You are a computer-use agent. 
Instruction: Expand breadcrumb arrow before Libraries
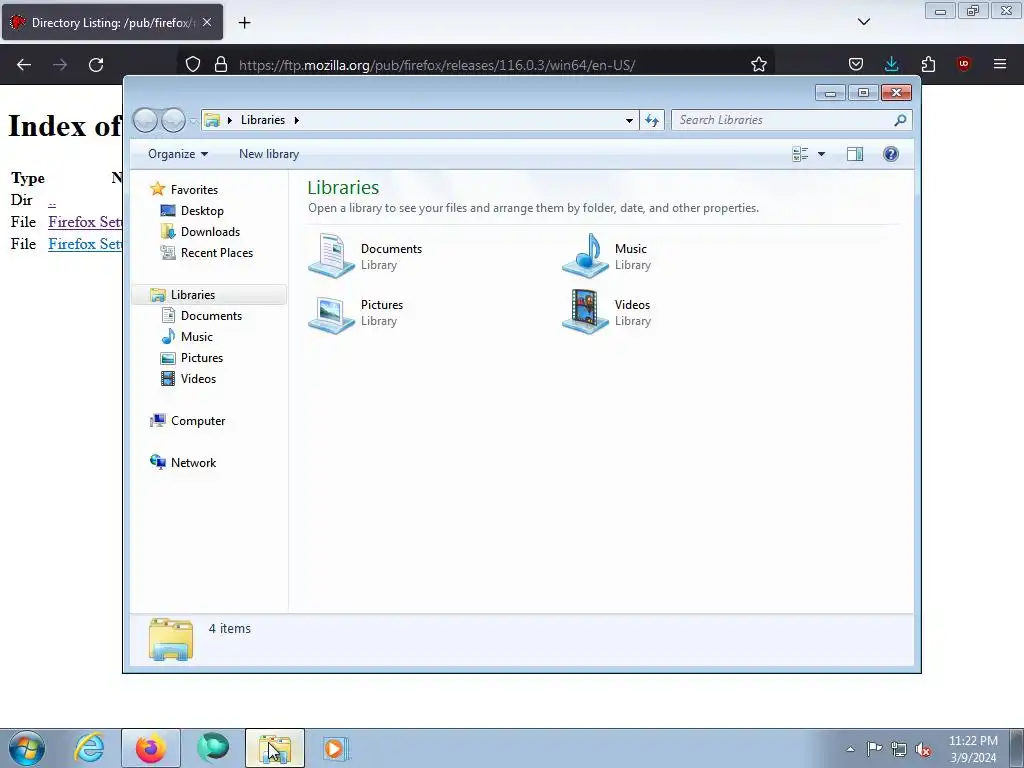pos(229,120)
